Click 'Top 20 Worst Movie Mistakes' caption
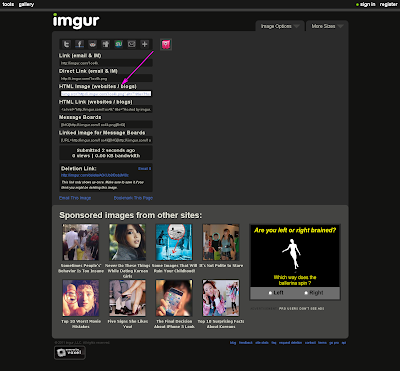Image resolution: width=400 pixels, height=371 pixels. [81, 324]
